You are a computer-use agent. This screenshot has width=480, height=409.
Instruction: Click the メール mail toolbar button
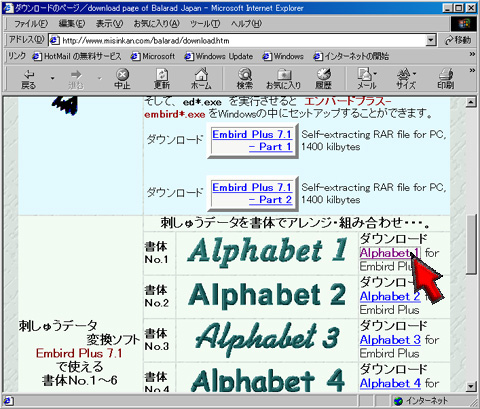click(367, 79)
